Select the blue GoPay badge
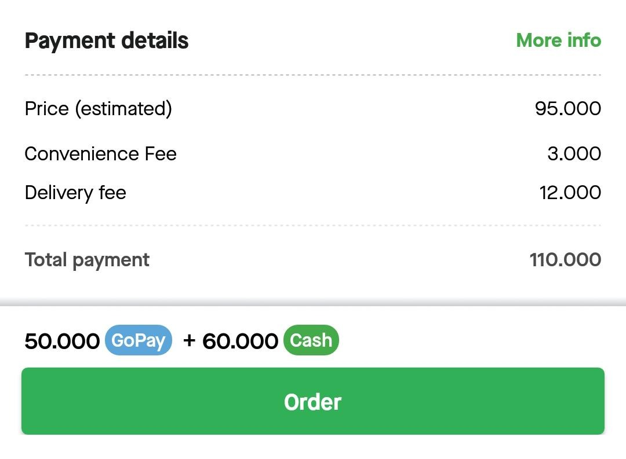Image resolution: width=626 pixels, height=459 pixels. (x=138, y=341)
